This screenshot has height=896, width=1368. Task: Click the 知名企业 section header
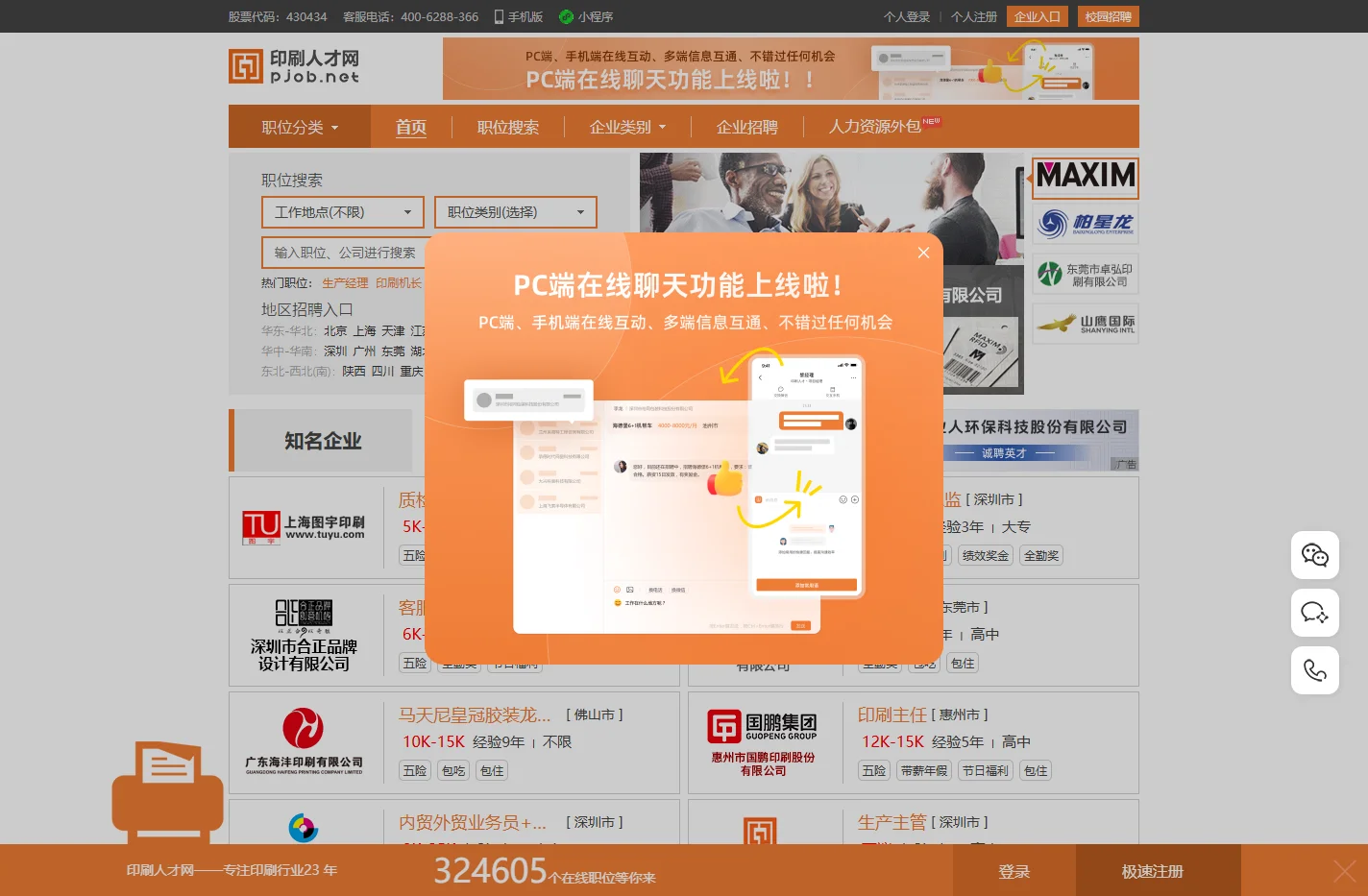click(x=323, y=441)
